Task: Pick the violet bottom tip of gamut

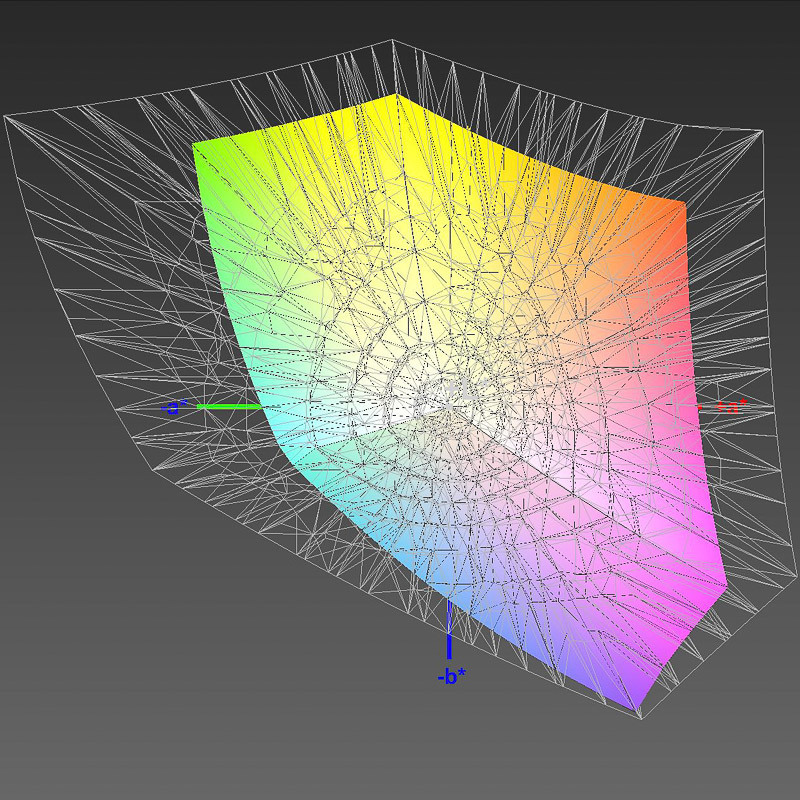Action: click(637, 708)
